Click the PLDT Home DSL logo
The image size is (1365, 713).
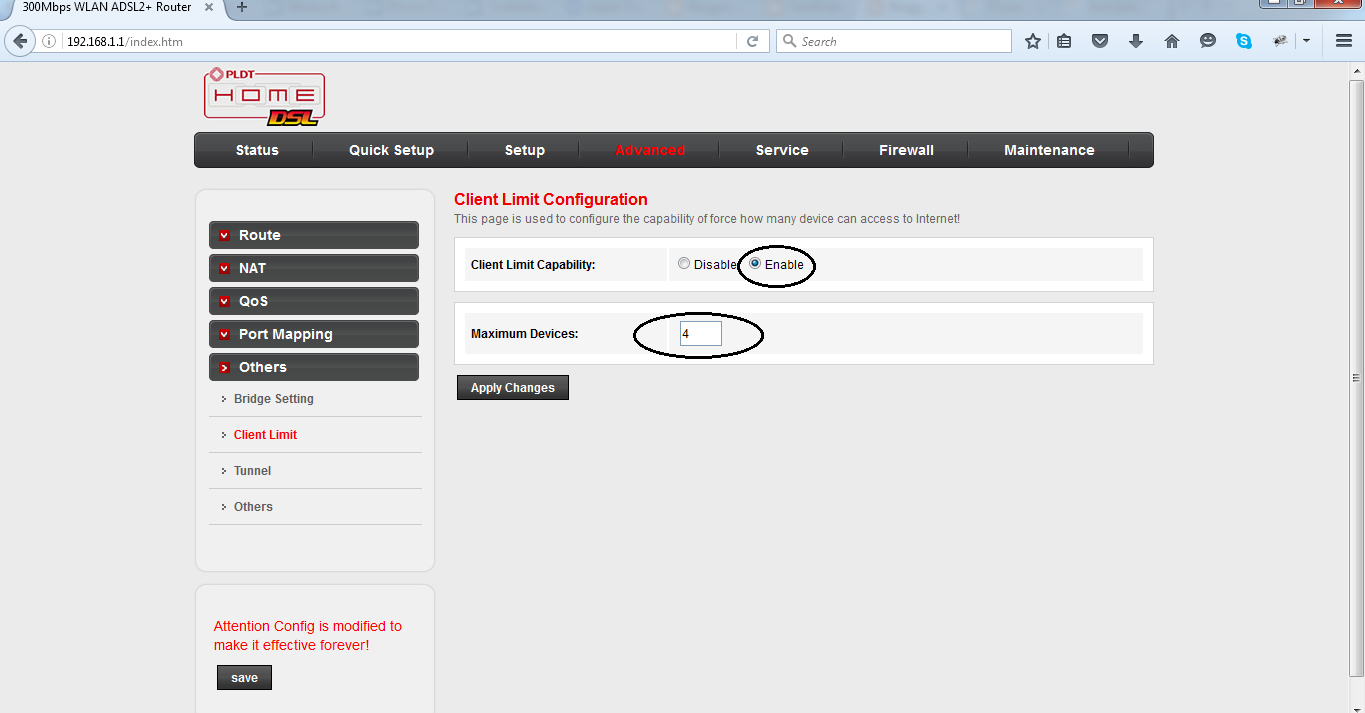[x=264, y=95]
